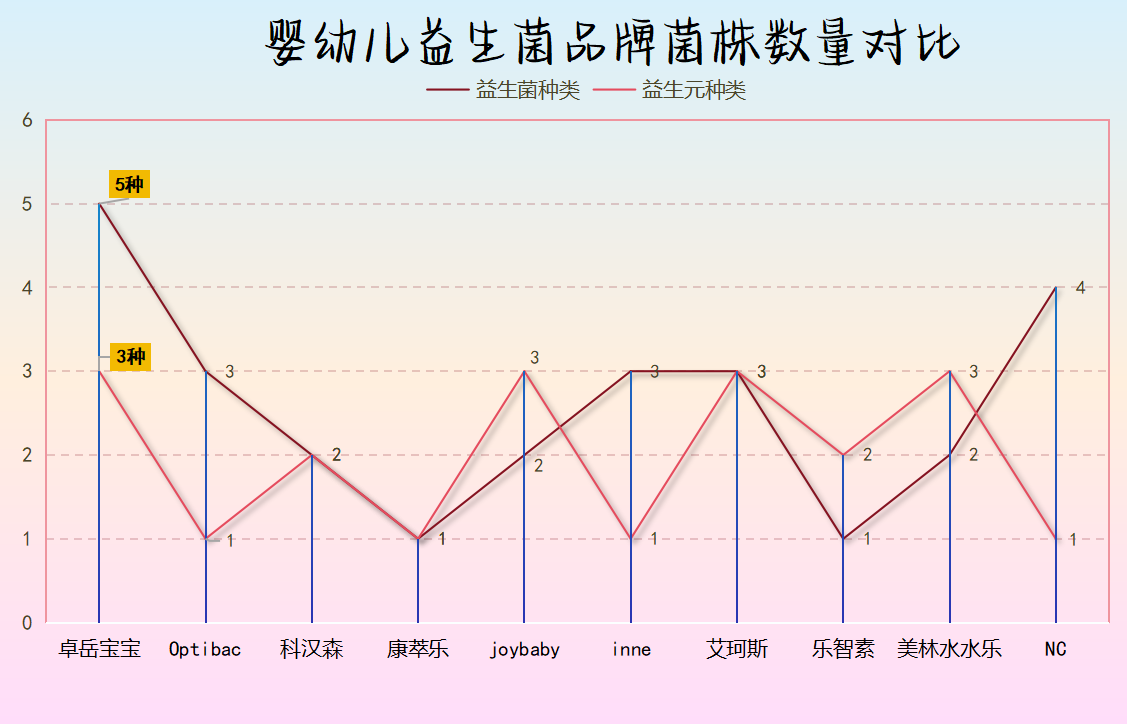The height and width of the screenshot is (724, 1127).
Task: Click the pink-red 益生元种类 legend line marker
Action: pos(614,90)
